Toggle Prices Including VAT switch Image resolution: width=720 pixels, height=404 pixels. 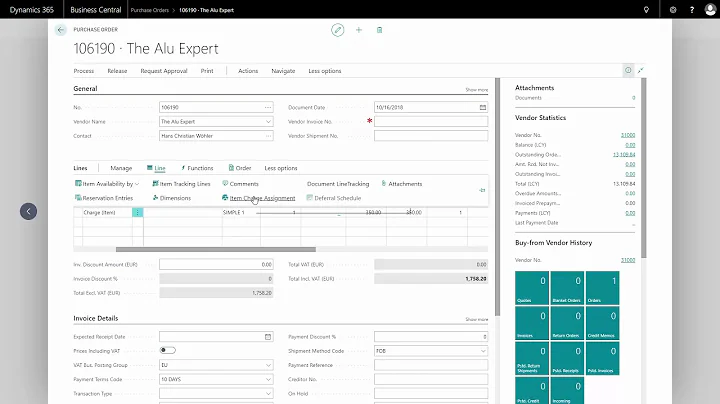click(168, 350)
